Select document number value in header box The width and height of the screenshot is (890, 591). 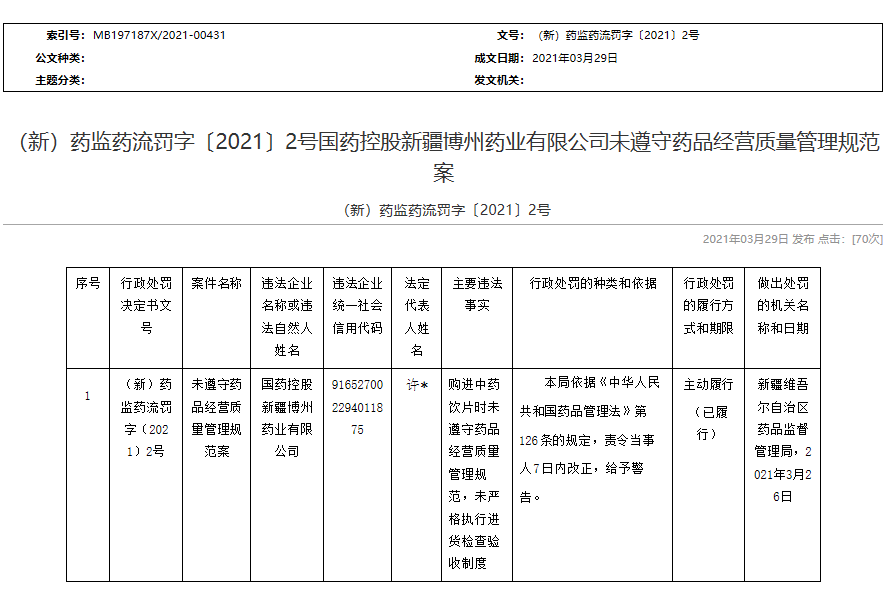pyautogui.click(x=618, y=35)
